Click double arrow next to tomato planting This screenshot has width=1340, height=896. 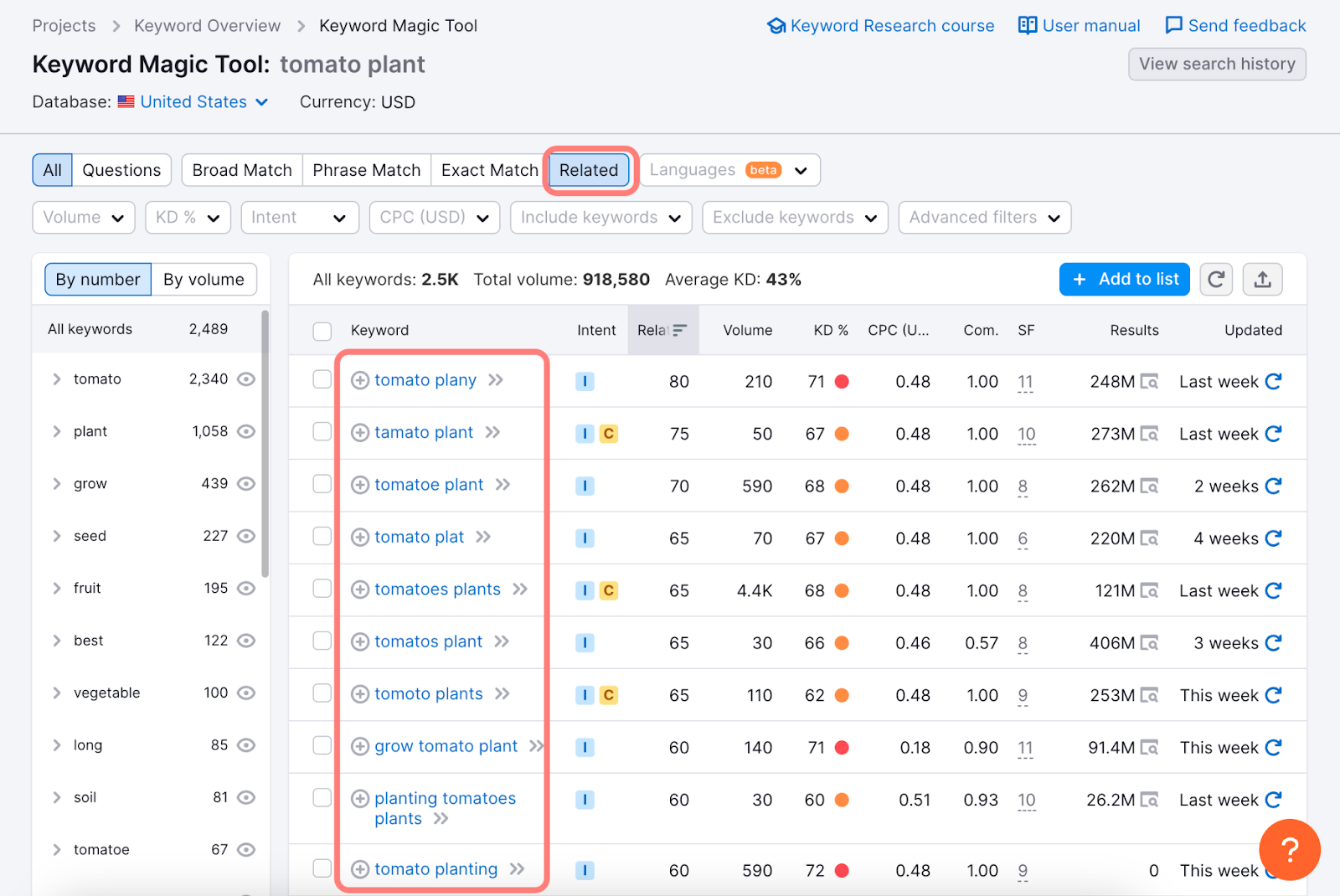[x=518, y=869]
